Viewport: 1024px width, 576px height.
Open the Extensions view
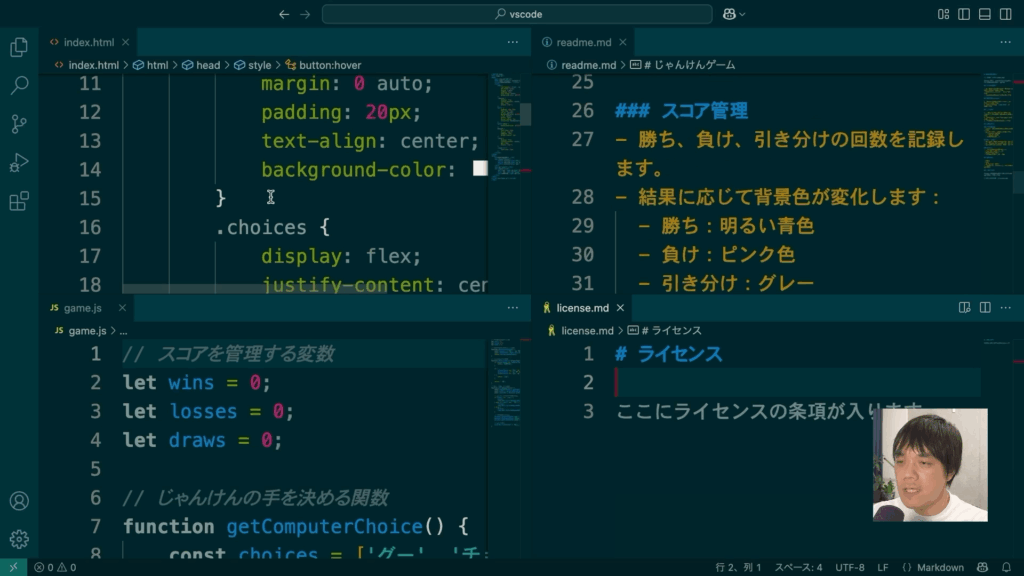point(18,202)
